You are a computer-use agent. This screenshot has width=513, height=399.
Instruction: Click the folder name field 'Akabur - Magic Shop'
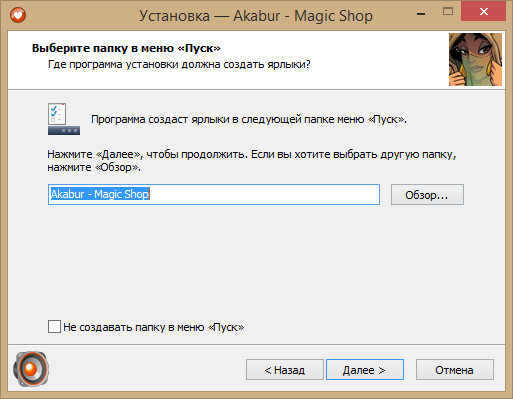coord(214,194)
